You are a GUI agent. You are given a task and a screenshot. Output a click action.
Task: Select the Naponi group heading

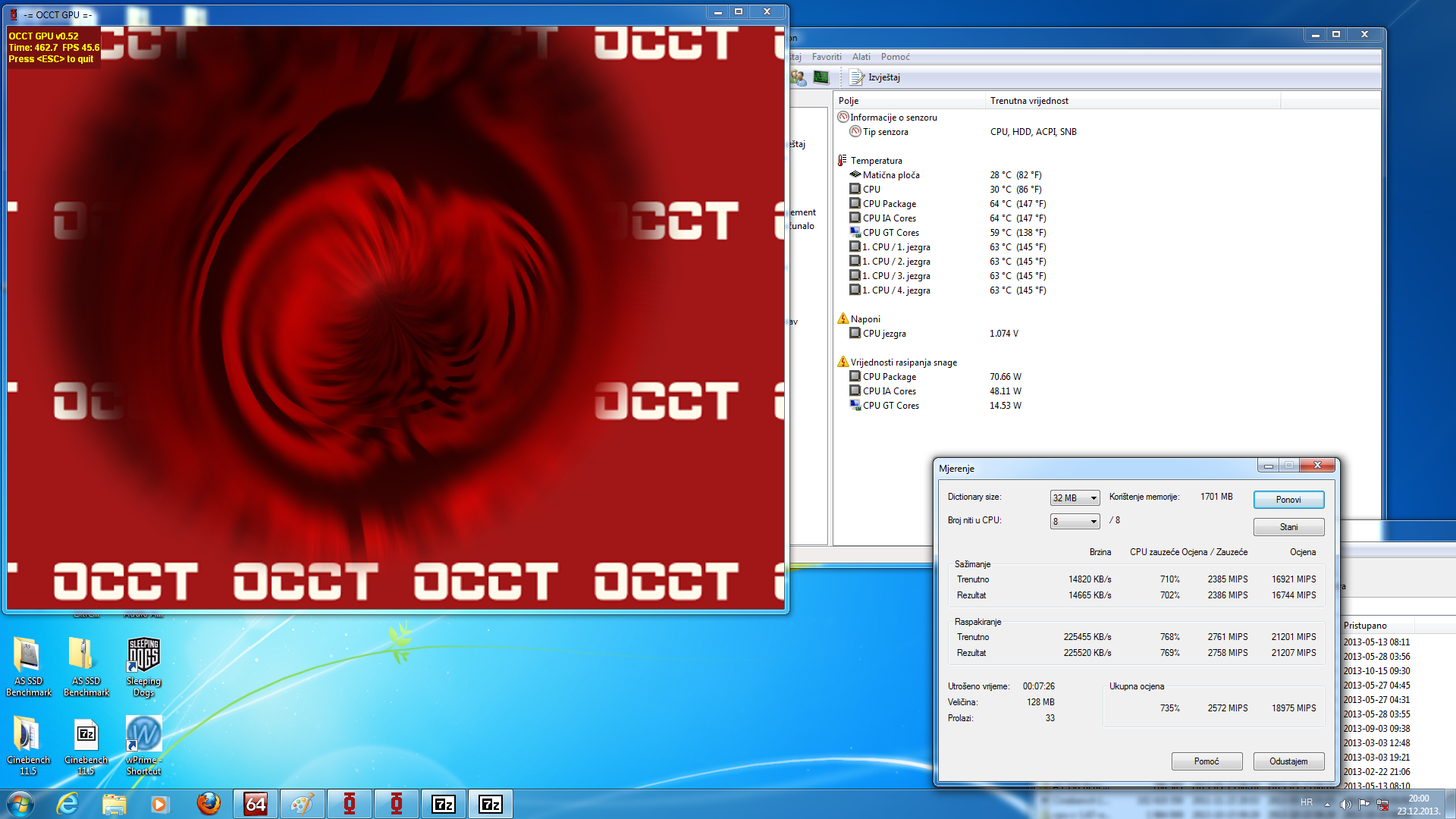tap(859, 319)
